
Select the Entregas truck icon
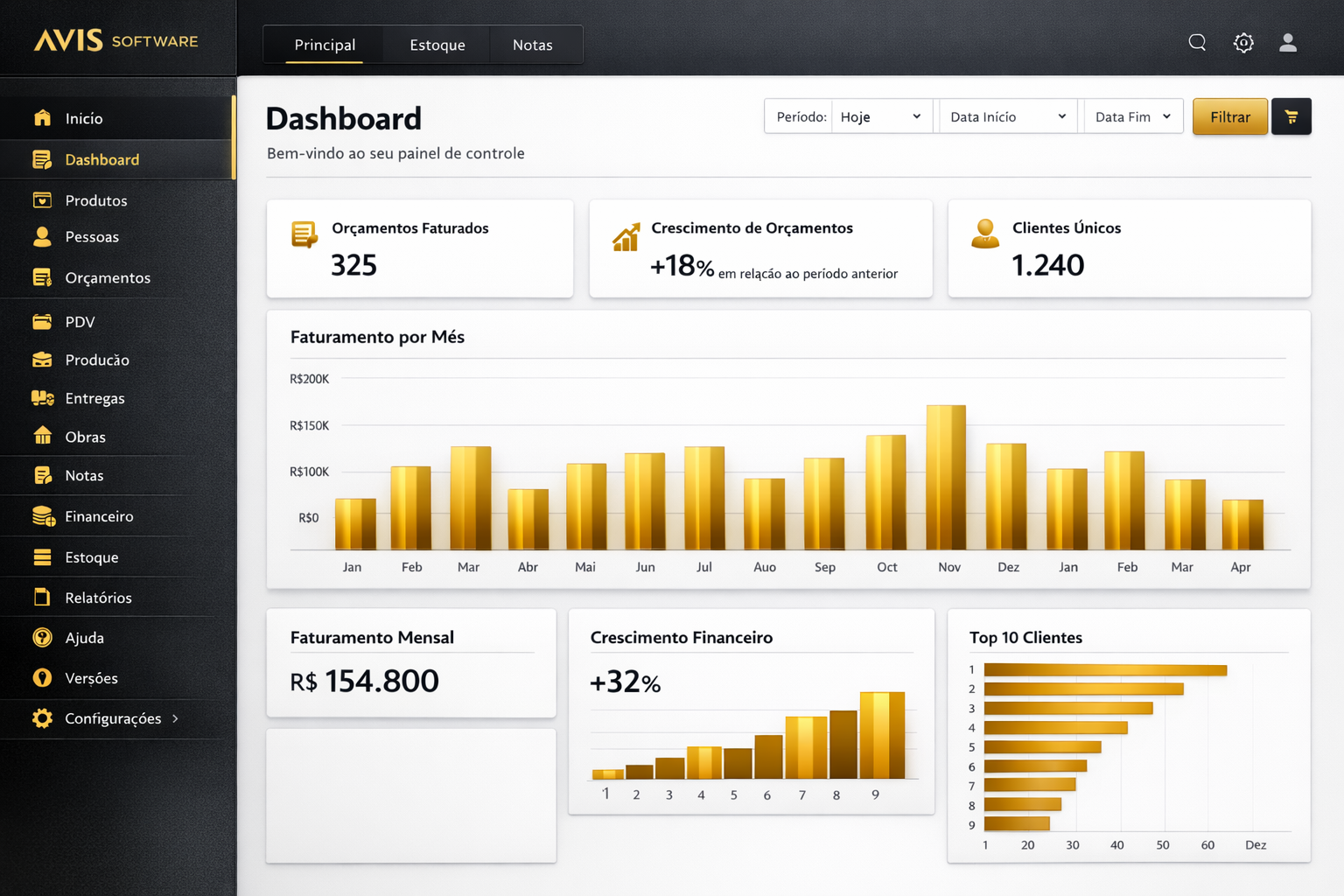pyautogui.click(x=42, y=398)
